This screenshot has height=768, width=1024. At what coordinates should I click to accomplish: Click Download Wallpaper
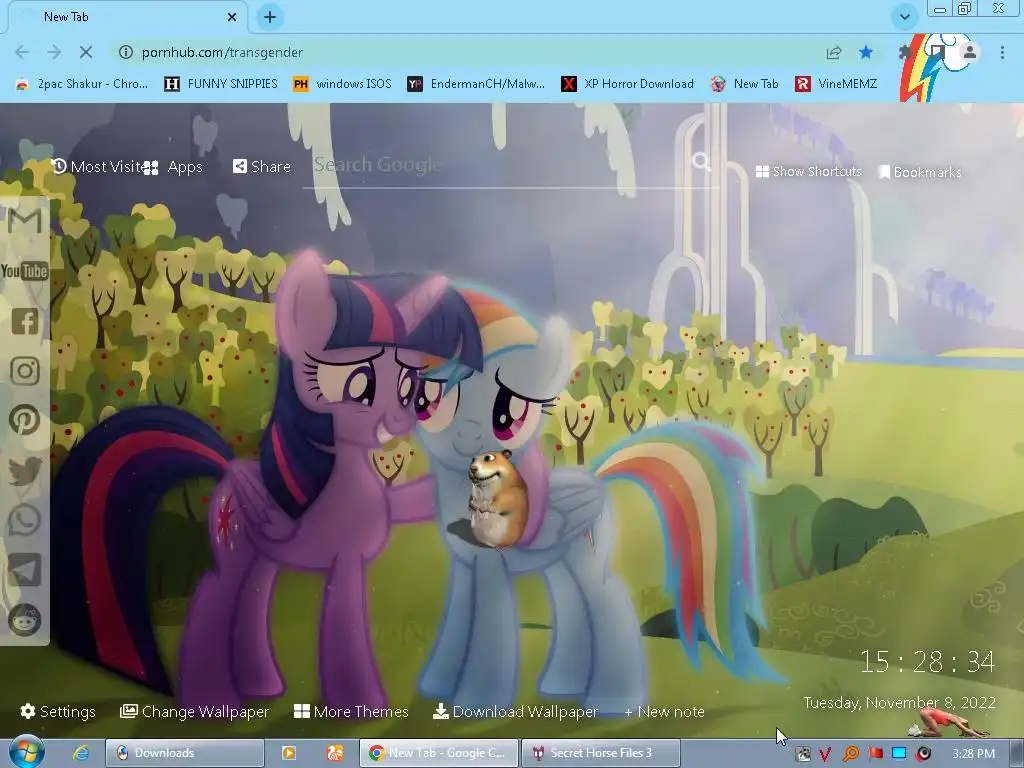515,711
